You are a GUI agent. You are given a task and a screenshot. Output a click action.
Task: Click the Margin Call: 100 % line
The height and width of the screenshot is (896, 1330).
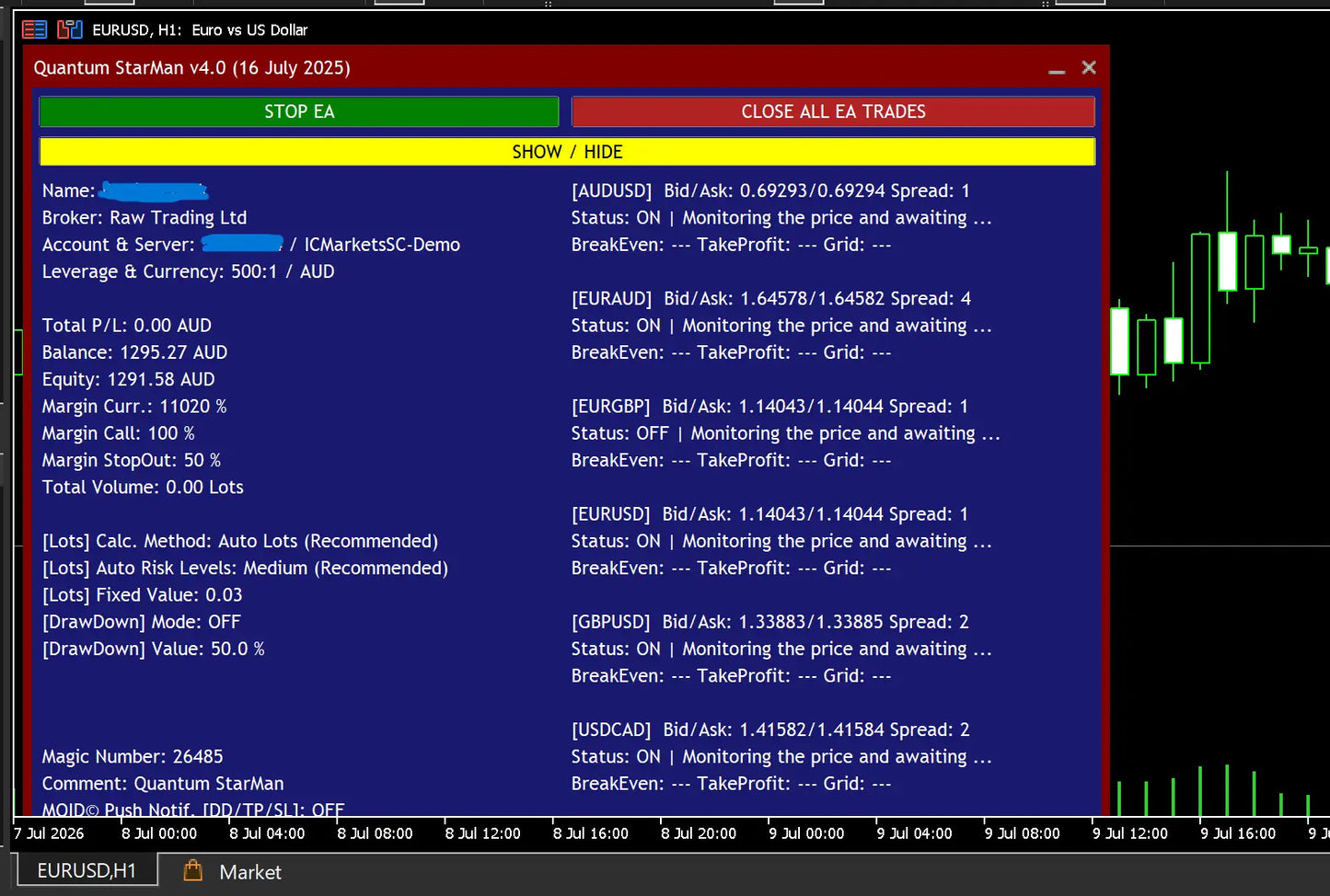pos(118,433)
